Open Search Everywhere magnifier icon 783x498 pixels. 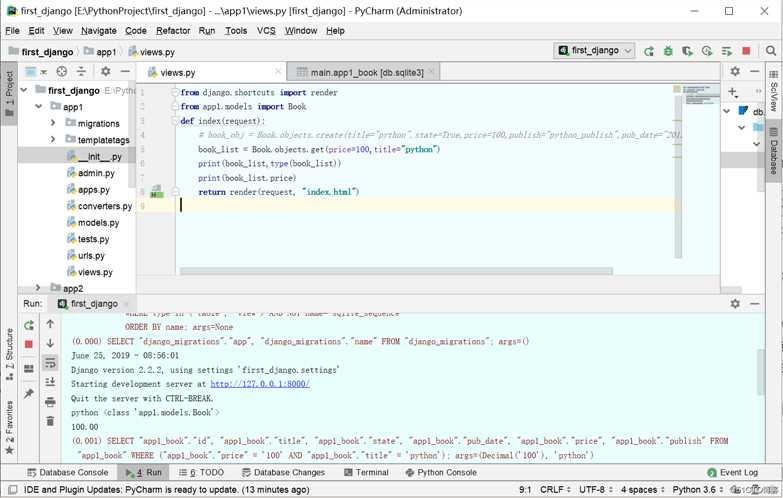pyautogui.click(x=771, y=51)
